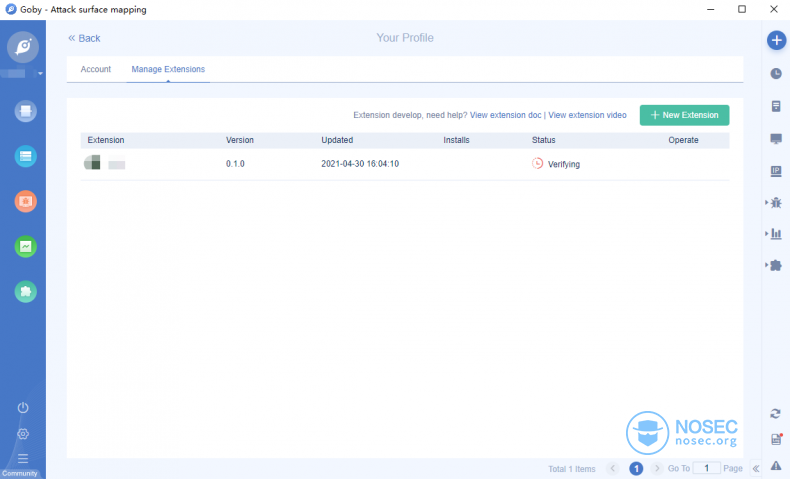Open puzzle extension icon in right toolbar
Image resolution: width=790 pixels, height=479 pixels.
click(x=776, y=265)
